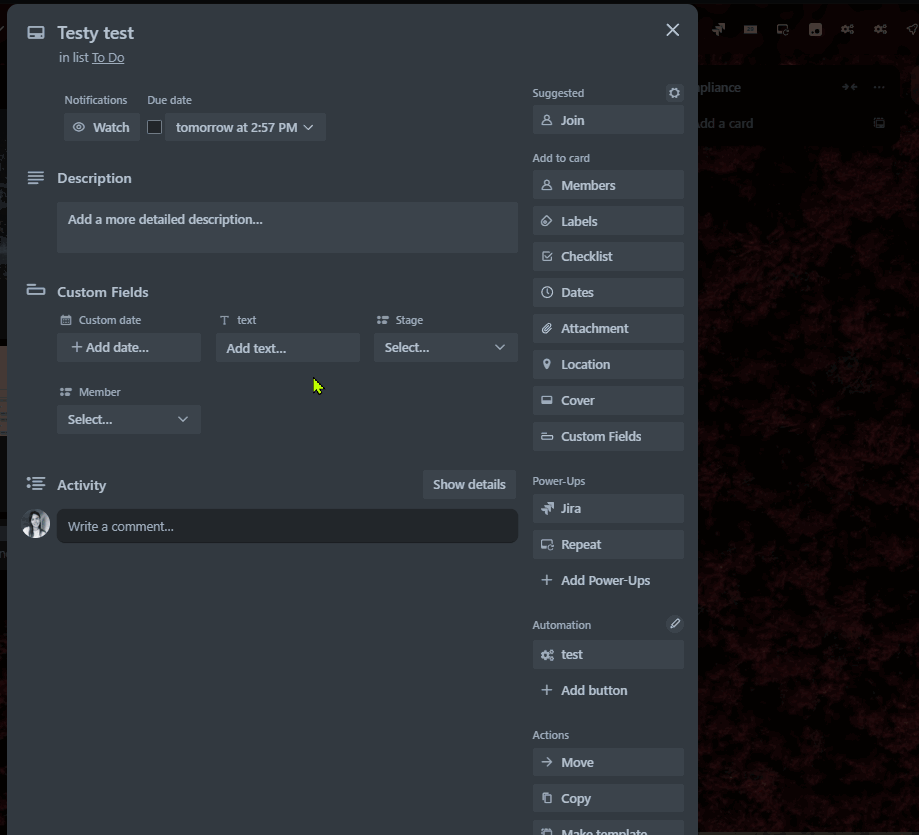Click the Write a comment field
Image resolution: width=919 pixels, height=835 pixels.
click(287, 524)
